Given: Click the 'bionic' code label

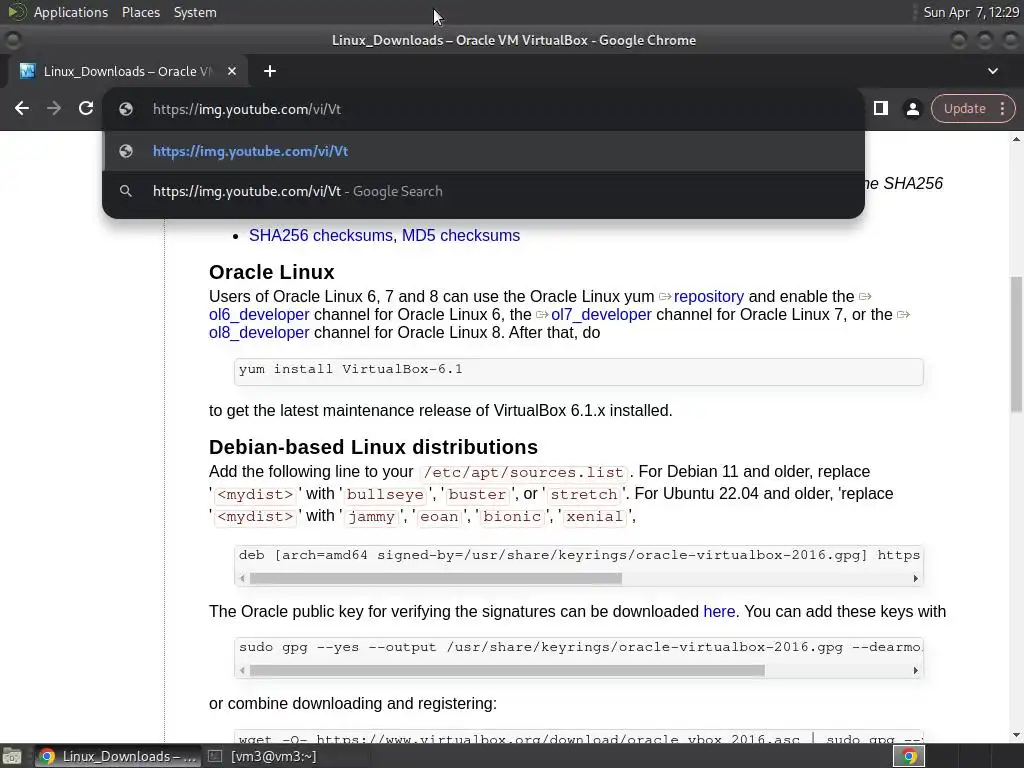Looking at the screenshot, I should pos(512,517).
